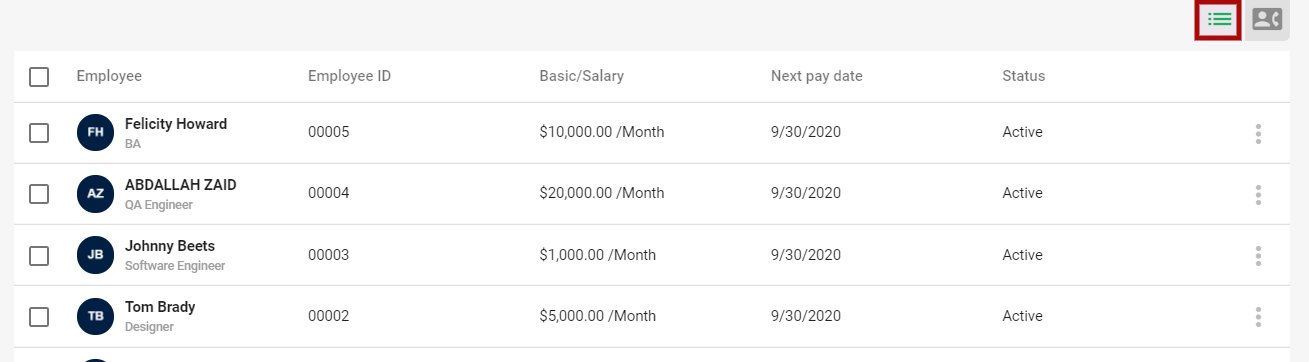Open Felicity Howard employee name
Screen dimensions: 1309x362
click(x=176, y=124)
